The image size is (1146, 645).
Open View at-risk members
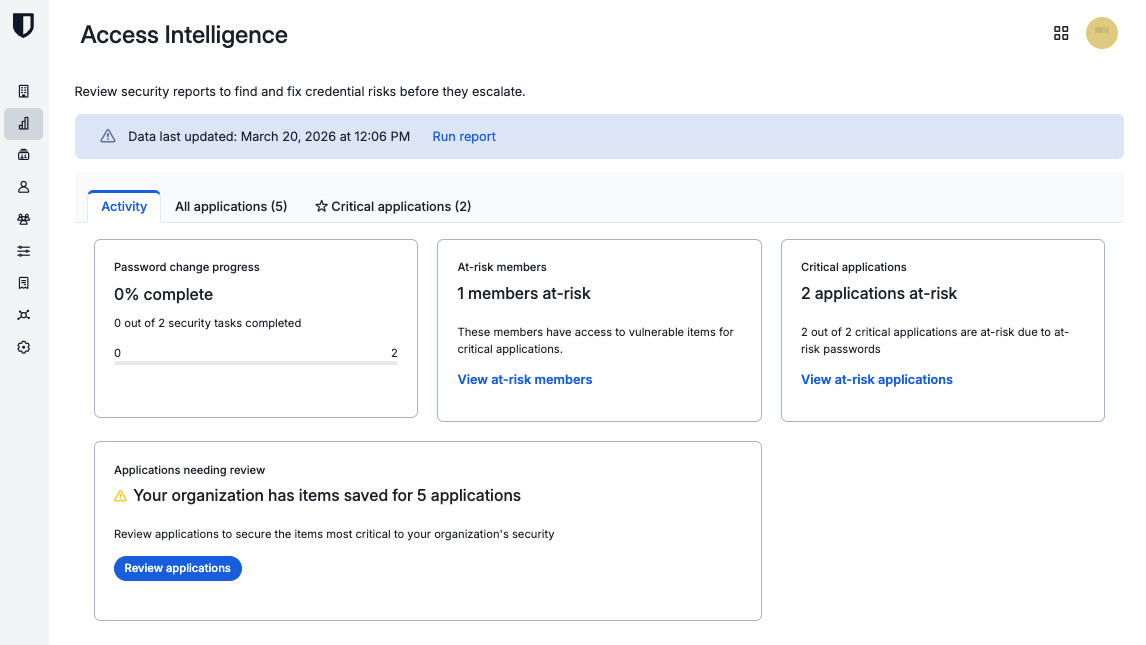coord(525,379)
